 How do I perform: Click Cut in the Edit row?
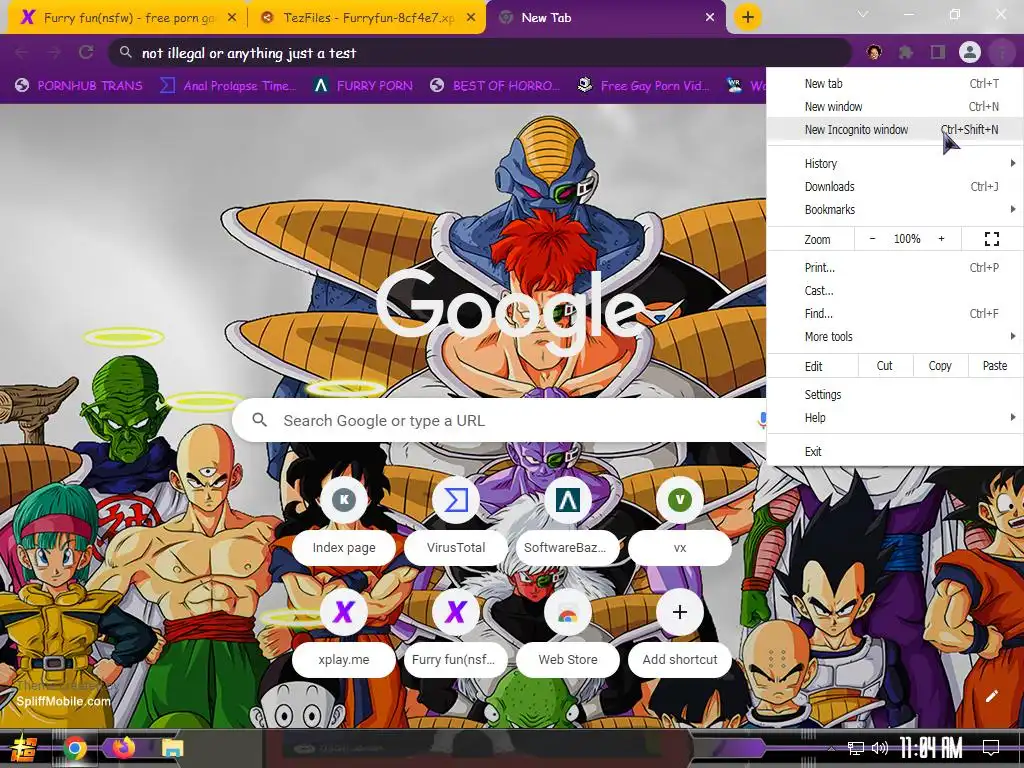click(884, 366)
